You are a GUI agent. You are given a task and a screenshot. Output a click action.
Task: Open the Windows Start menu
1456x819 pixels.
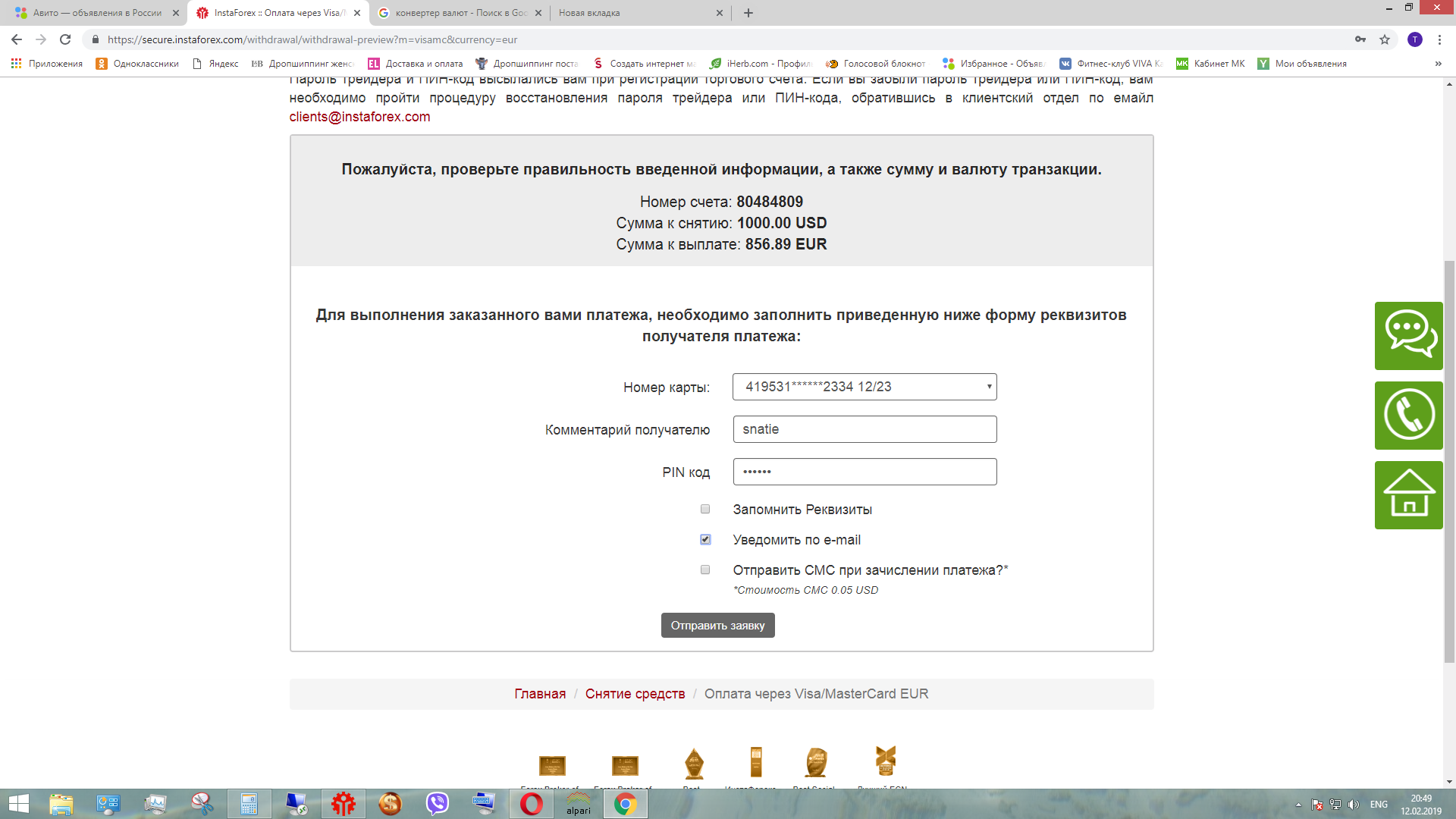(x=18, y=804)
